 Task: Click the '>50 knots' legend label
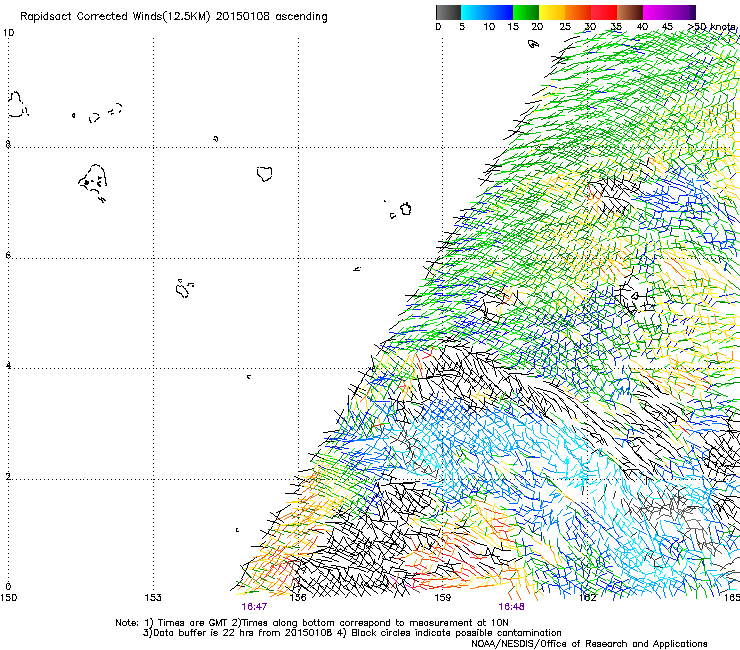click(712, 27)
